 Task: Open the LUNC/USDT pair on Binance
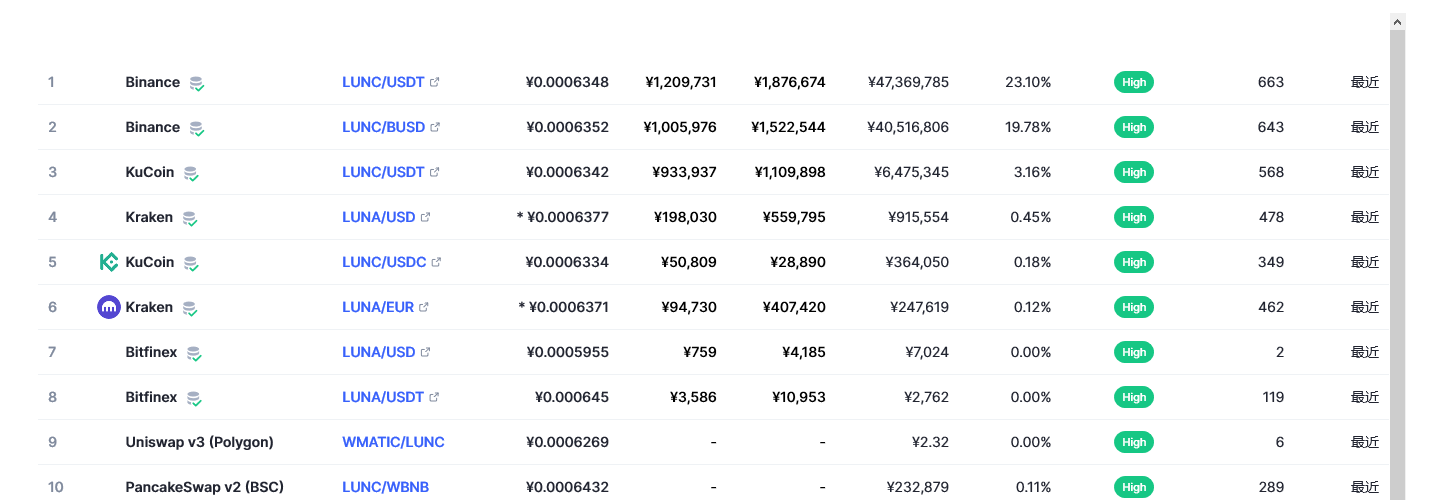(383, 82)
